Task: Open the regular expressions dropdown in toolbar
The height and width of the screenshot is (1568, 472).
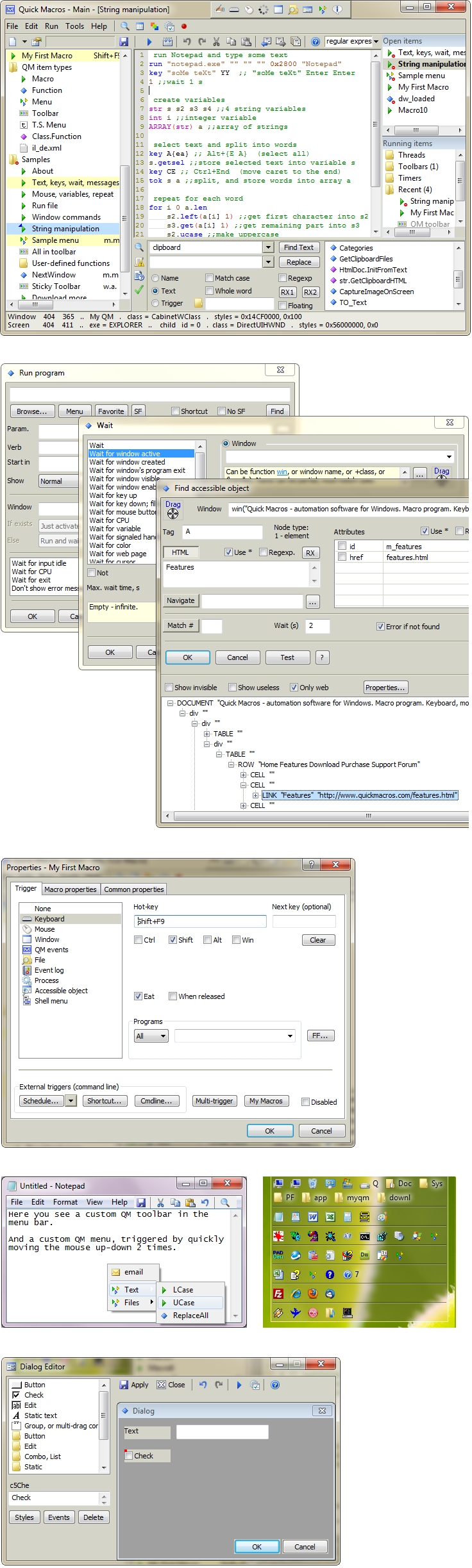Action: pyautogui.click(x=376, y=42)
